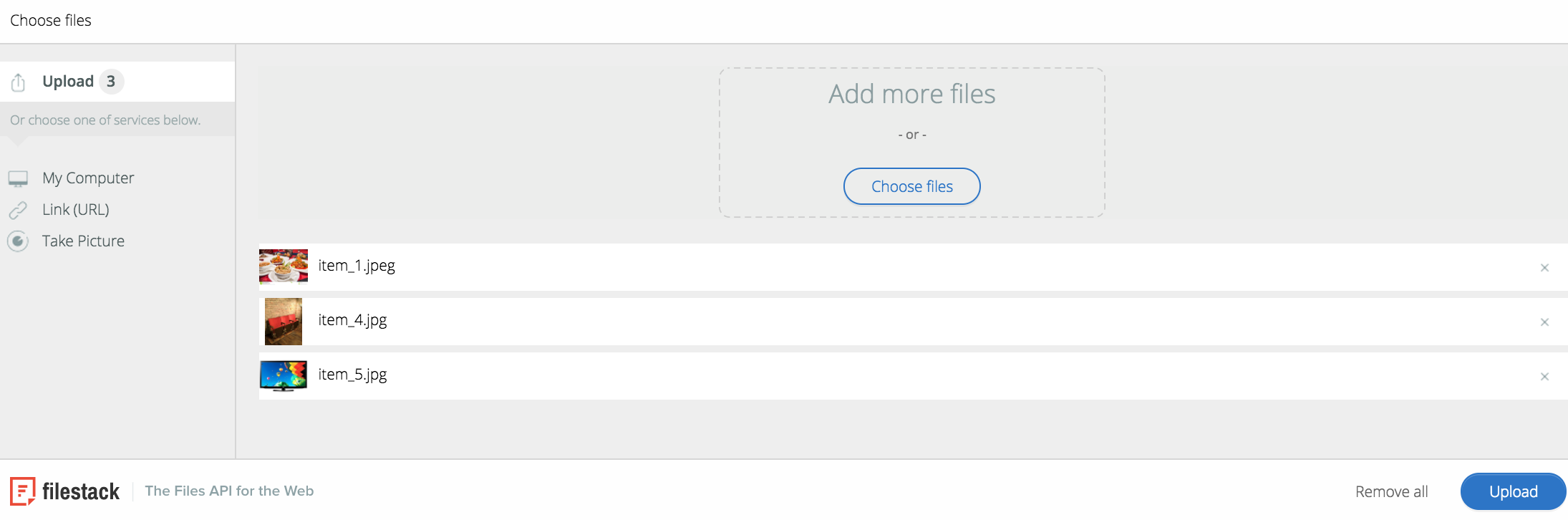Click the item_4.jpg thumbnail image

click(284, 322)
